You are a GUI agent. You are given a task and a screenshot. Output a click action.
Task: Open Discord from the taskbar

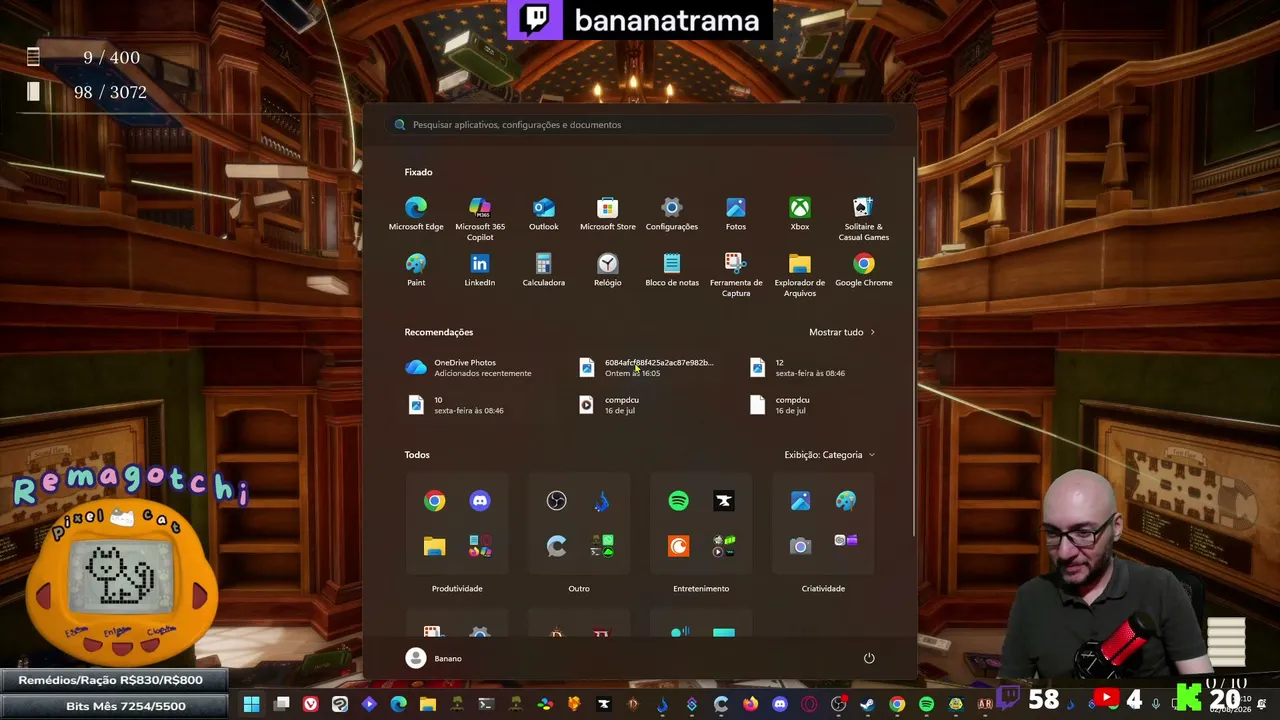click(x=780, y=704)
